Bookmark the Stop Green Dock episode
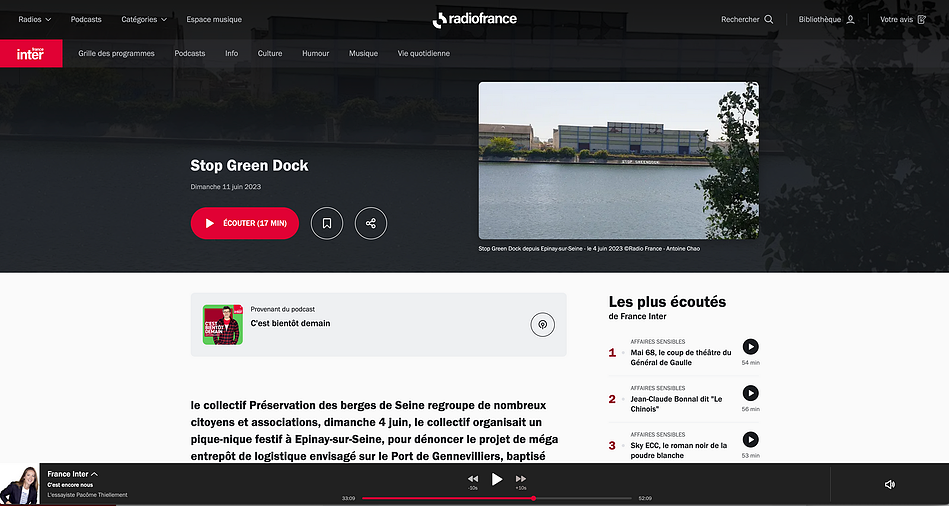The width and height of the screenshot is (949, 506). tap(327, 223)
